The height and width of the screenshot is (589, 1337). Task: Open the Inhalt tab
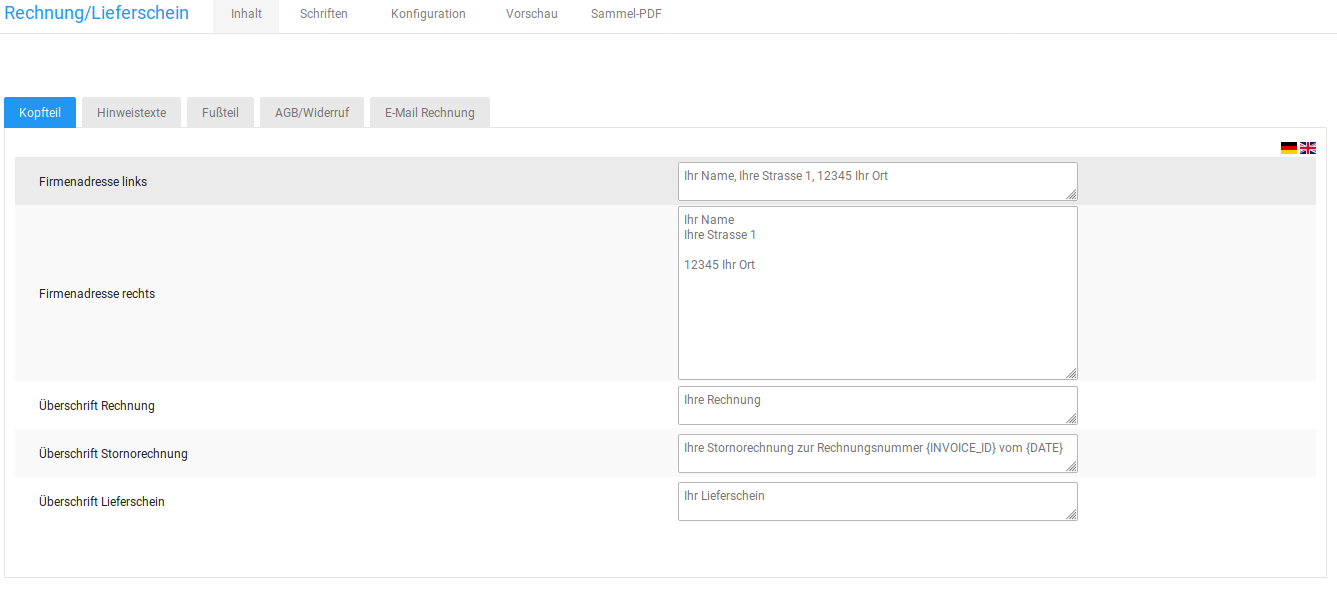[246, 14]
